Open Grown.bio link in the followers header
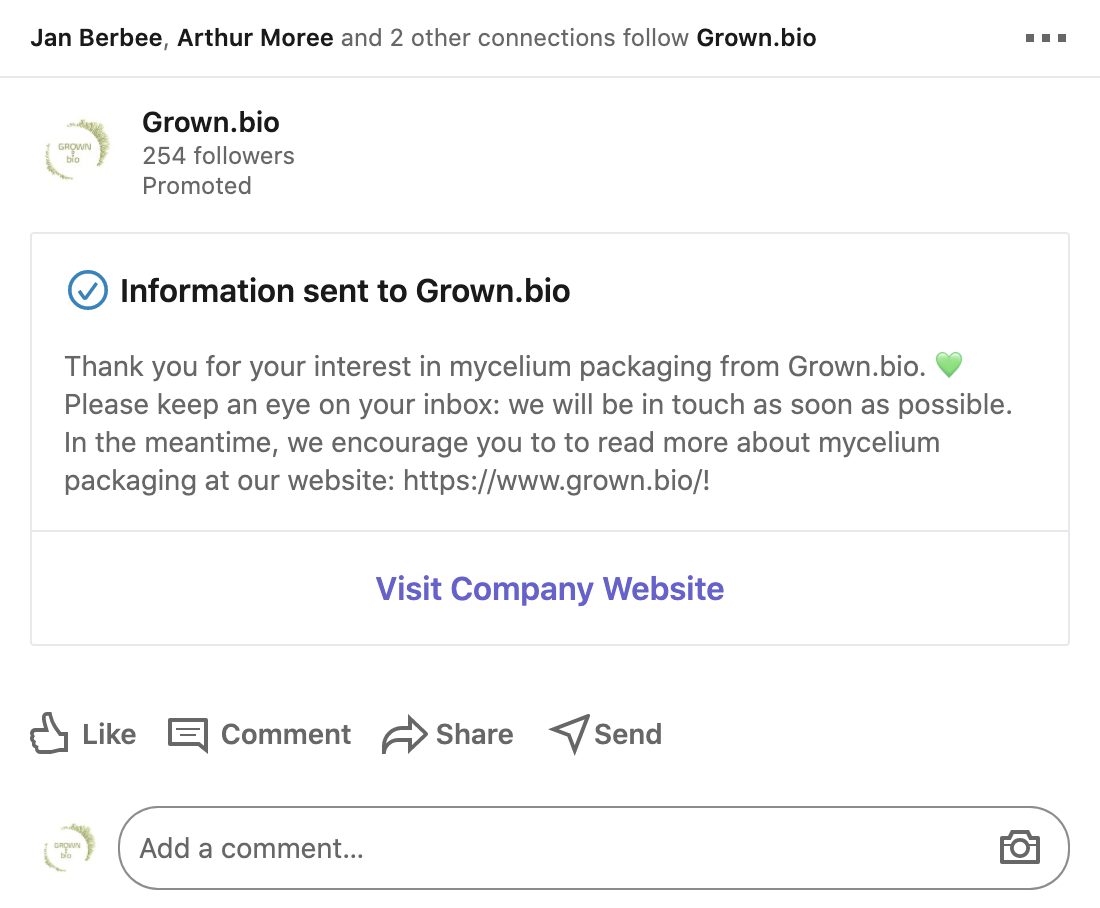The width and height of the screenshot is (1100, 908). pos(756,38)
